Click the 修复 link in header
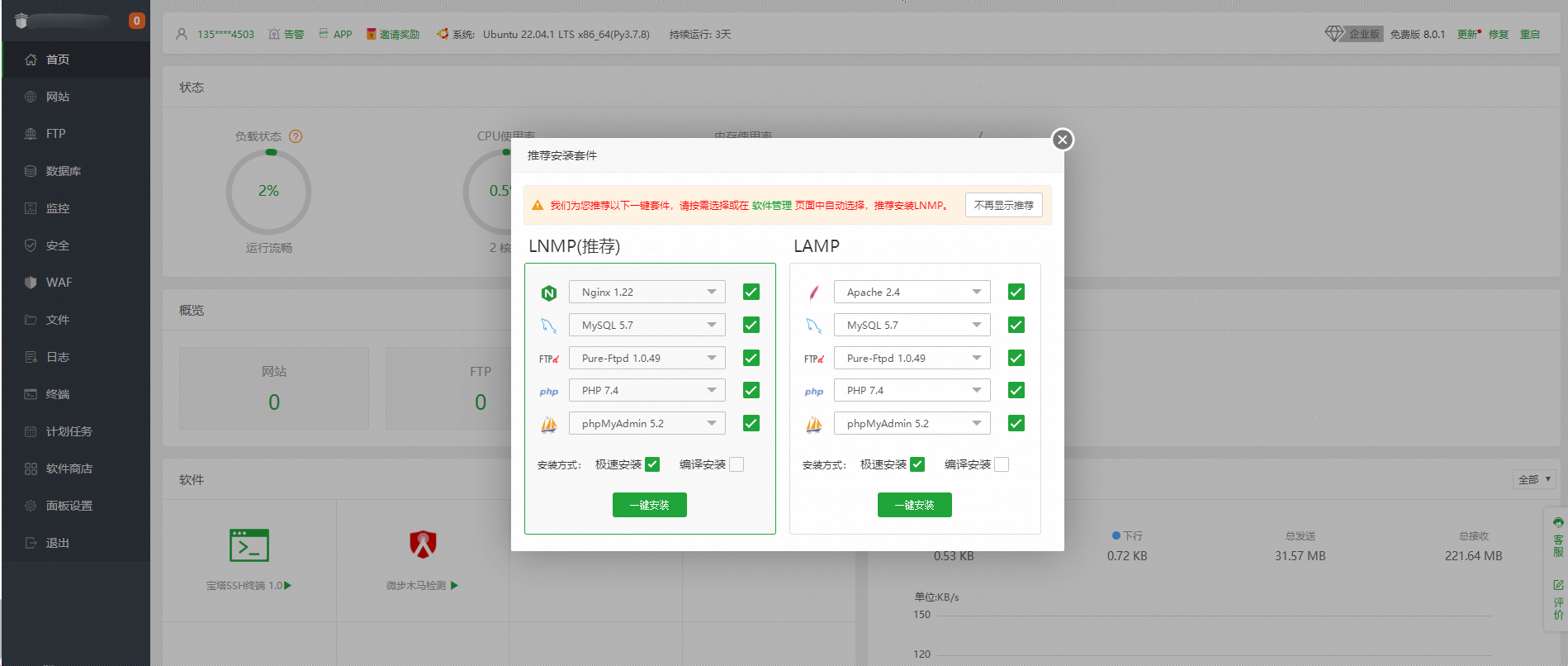Image resolution: width=1568 pixels, height=666 pixels. click(1499, 34)
